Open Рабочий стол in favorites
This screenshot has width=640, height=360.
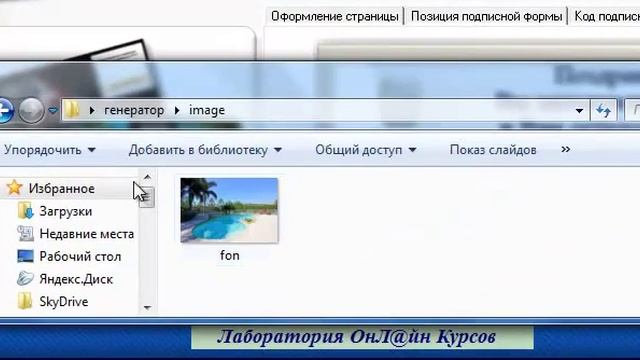click(x=80, y=257)
